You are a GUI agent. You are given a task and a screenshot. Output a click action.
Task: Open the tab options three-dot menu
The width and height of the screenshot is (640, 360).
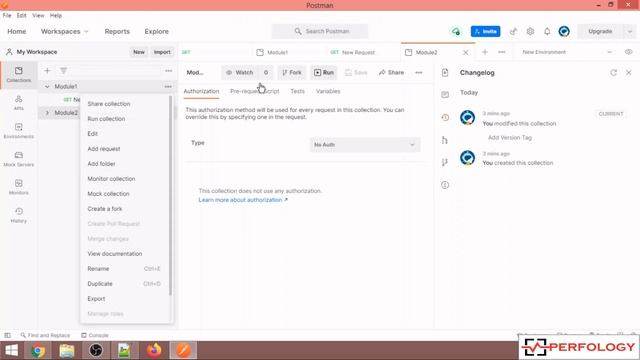click(502, 52)
